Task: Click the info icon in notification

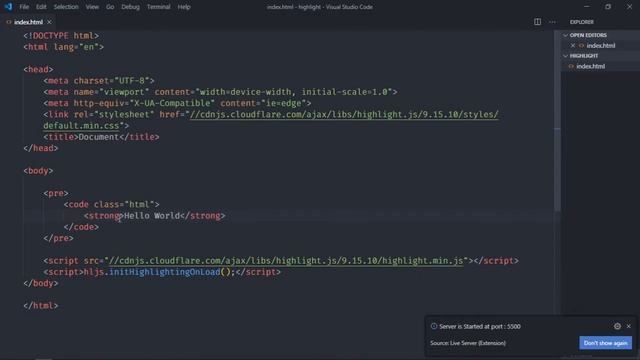Action: point(434,326)
